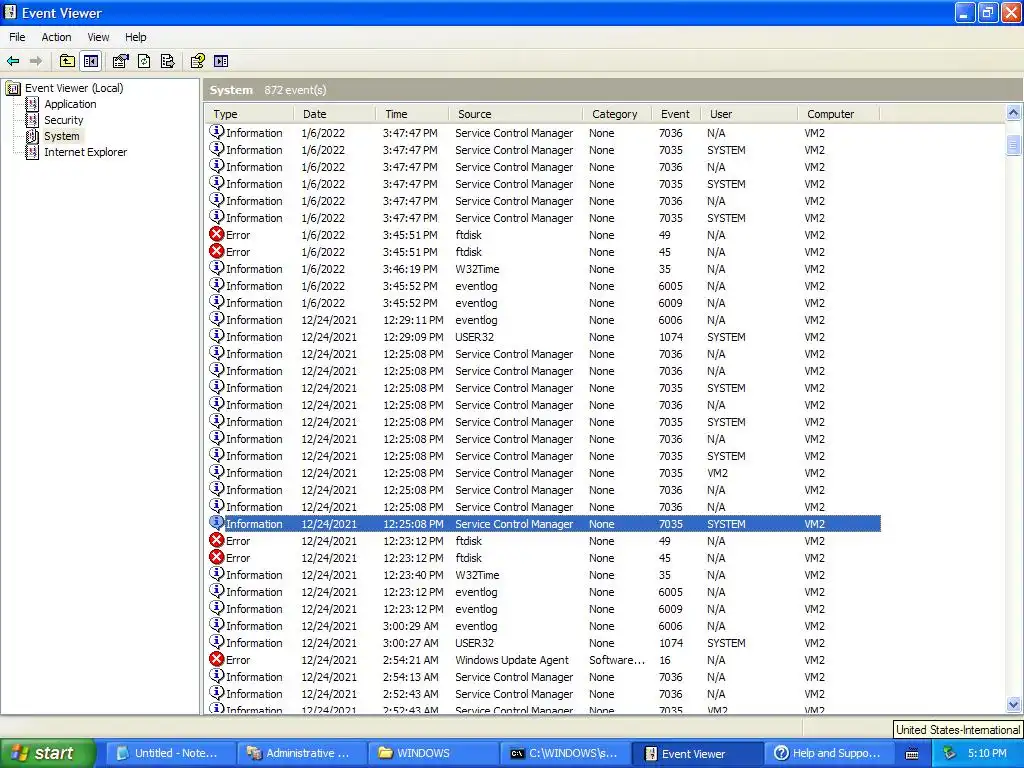
Task: Sort events by the Category column header
Action: tap(616, 114)
